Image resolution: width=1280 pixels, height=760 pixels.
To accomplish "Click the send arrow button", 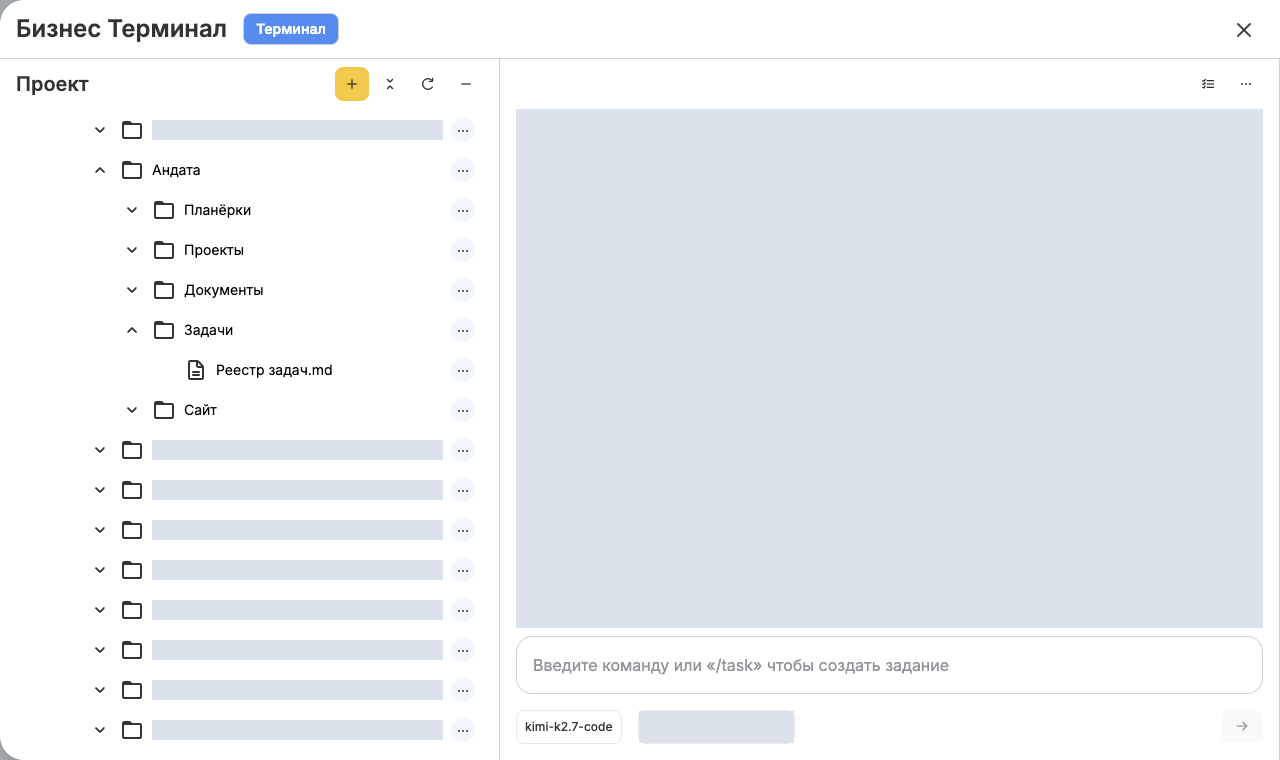I will 1242,726.
